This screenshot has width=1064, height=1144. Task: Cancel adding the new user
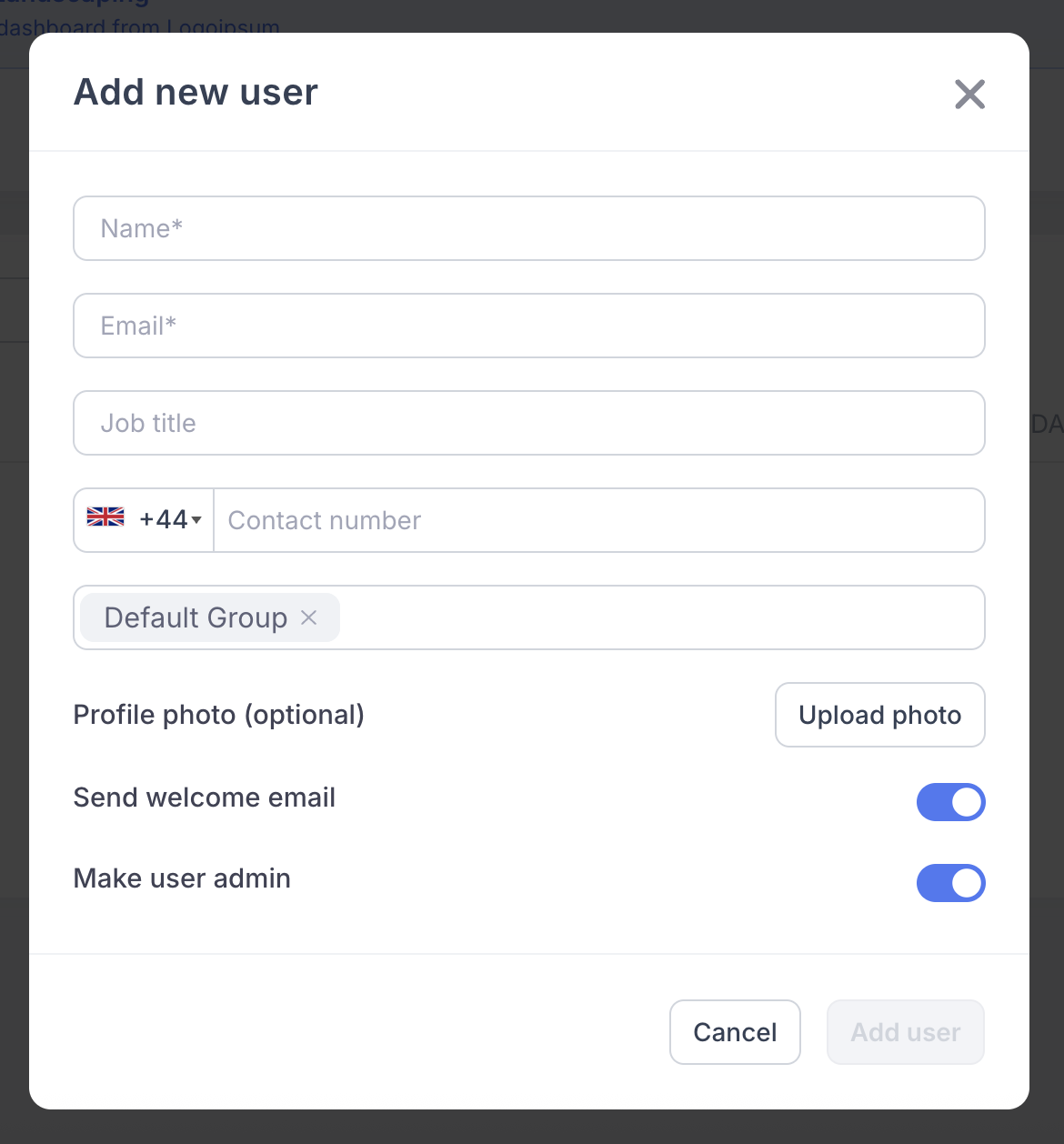point(735,1032)
